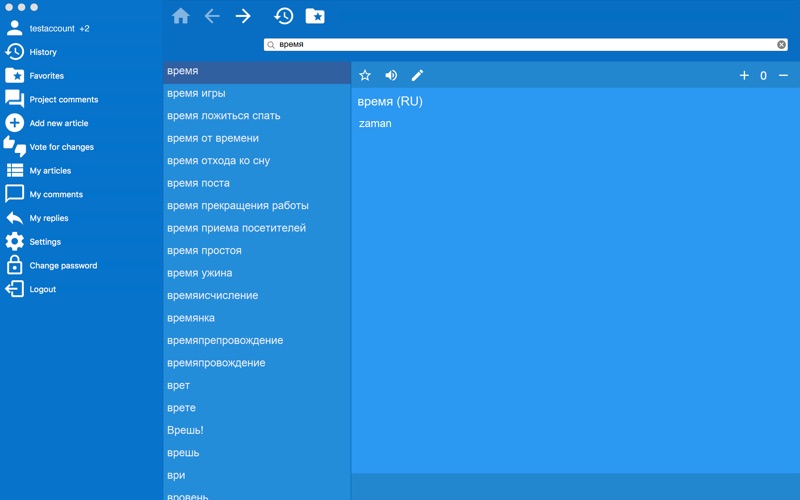Click the My comments bubble icon
The height and width of the screenshot is (500, 800).
coord(14,194)
